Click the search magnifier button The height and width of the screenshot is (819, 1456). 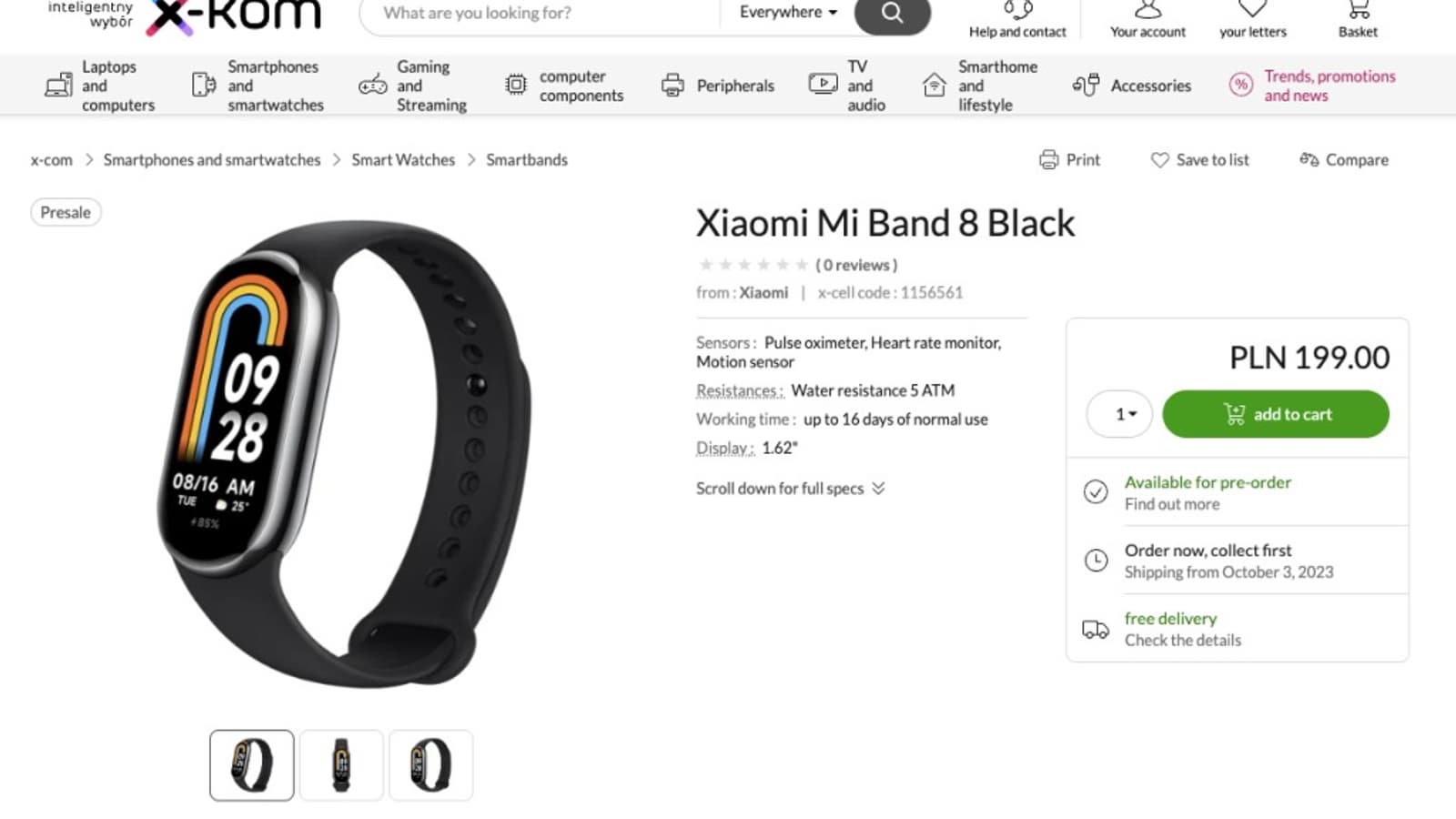(892, 13)
